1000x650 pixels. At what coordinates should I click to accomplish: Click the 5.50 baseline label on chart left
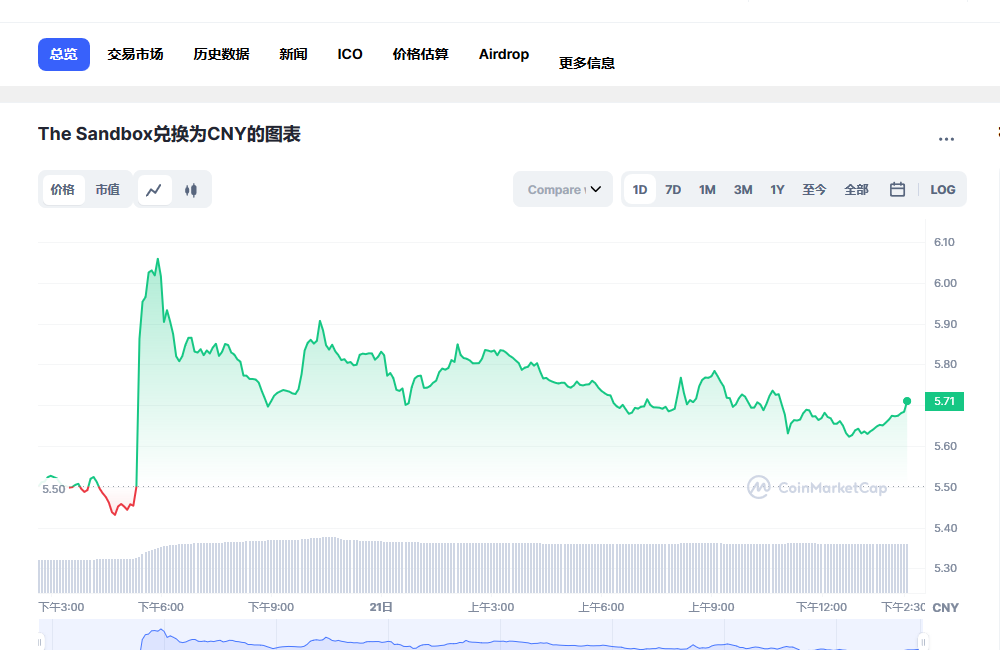(54, 489)
